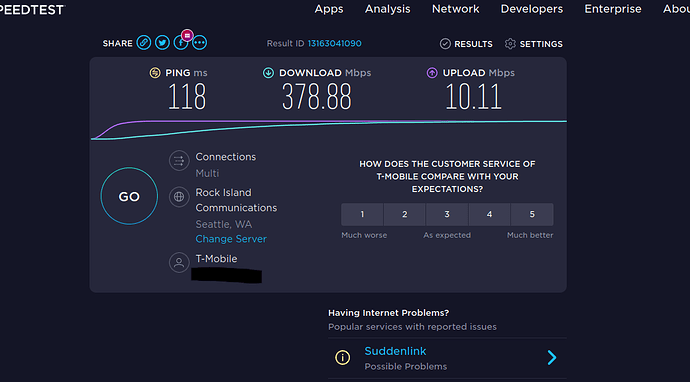
Task: Click the Having Internet Problems heading
Action: tap(389, 313)
